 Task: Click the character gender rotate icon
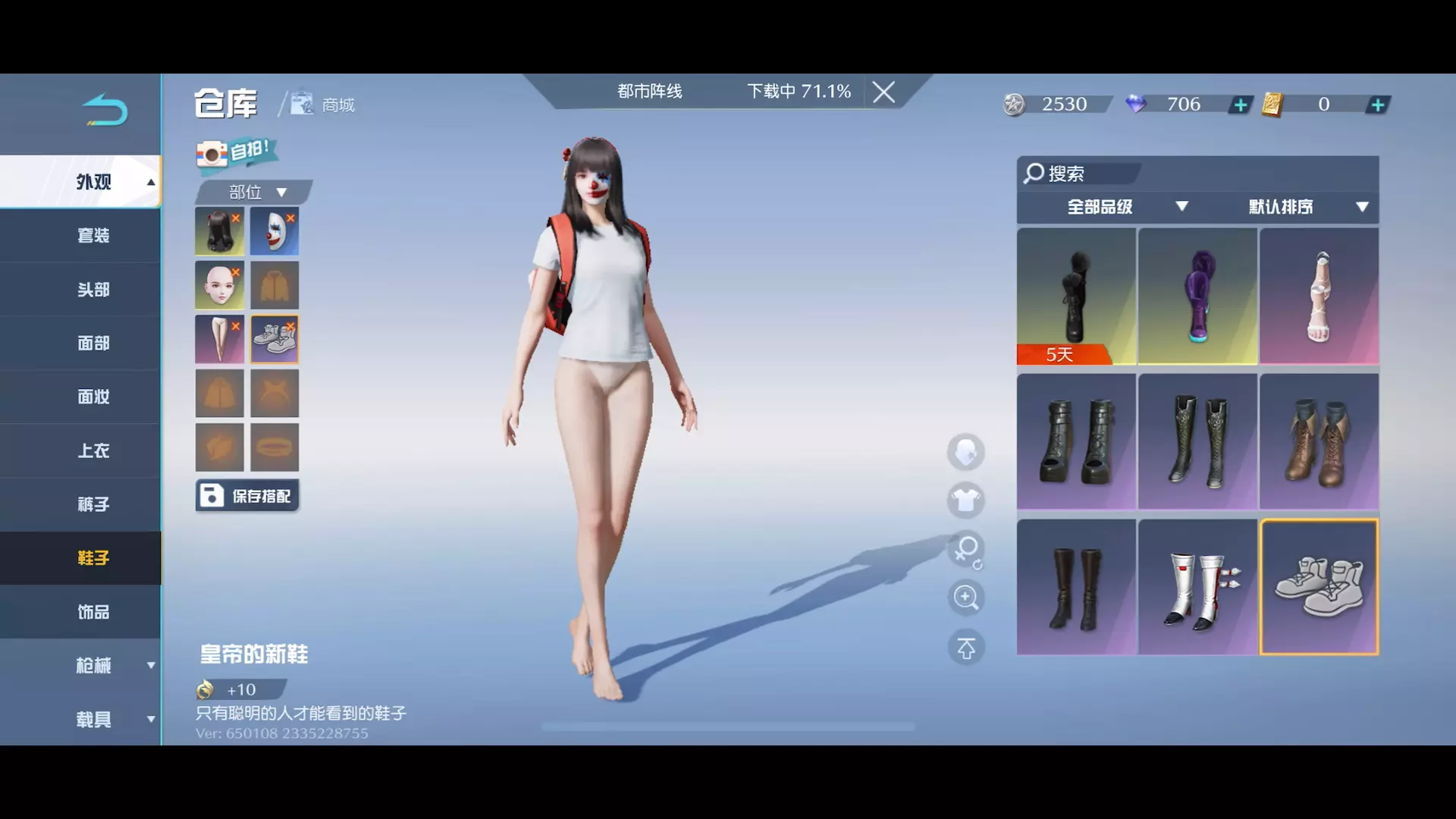tap(966, 550)
